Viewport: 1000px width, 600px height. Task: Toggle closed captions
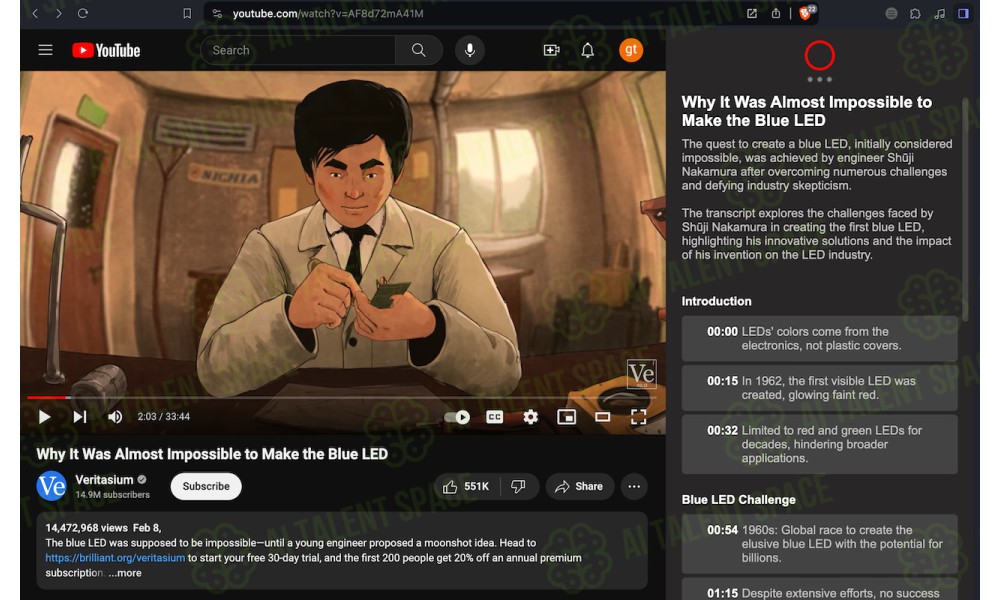494,417
